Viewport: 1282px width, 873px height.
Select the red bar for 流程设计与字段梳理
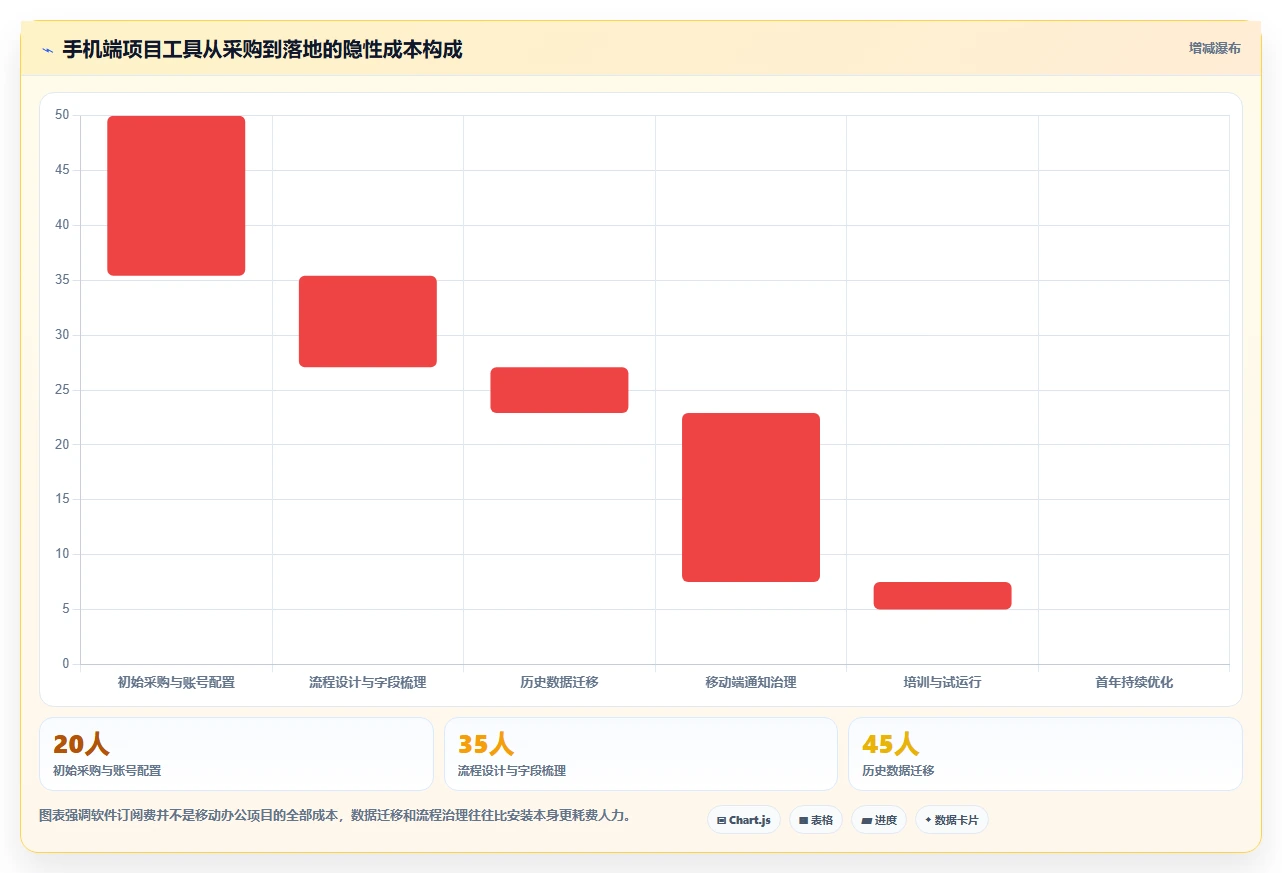[x=368, y=321]
